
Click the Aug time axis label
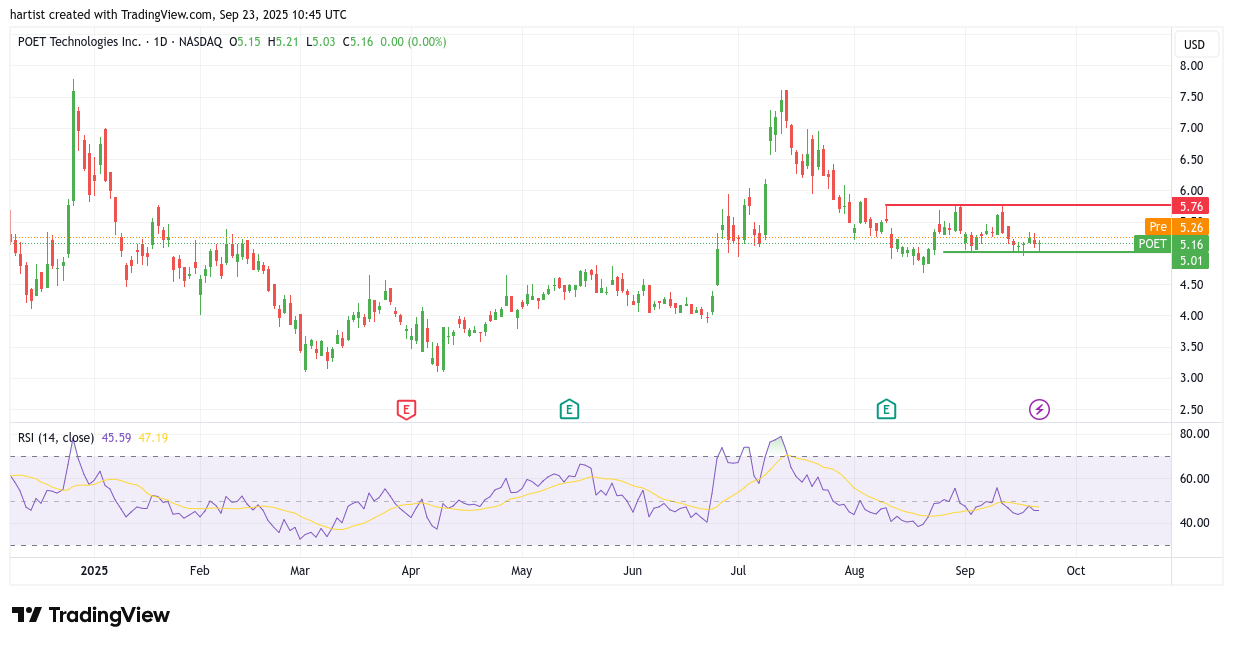854,571
